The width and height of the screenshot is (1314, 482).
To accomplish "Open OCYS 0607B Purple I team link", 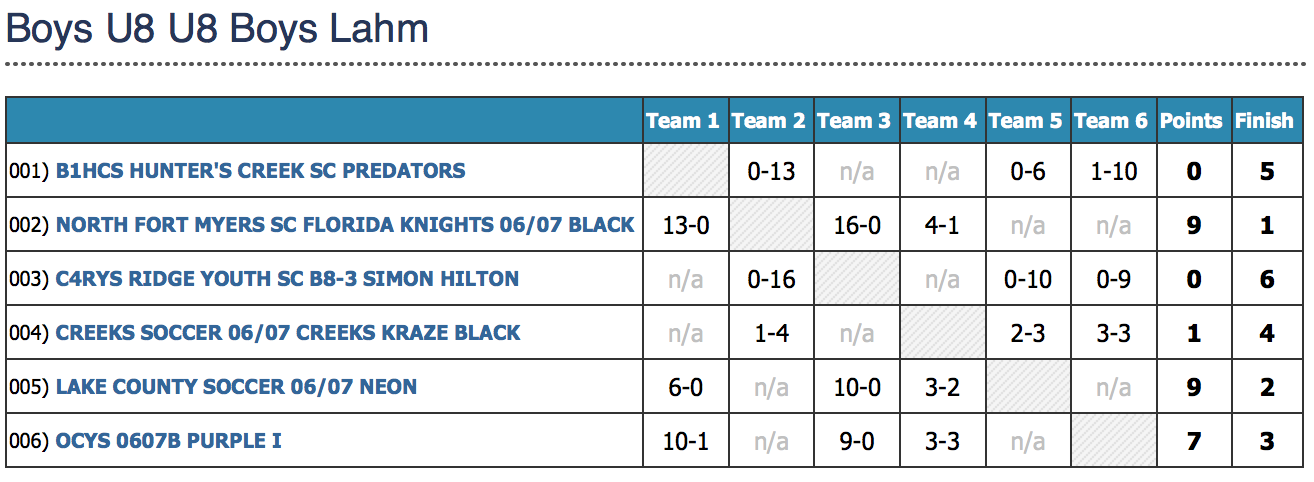I will pos(168,441).
